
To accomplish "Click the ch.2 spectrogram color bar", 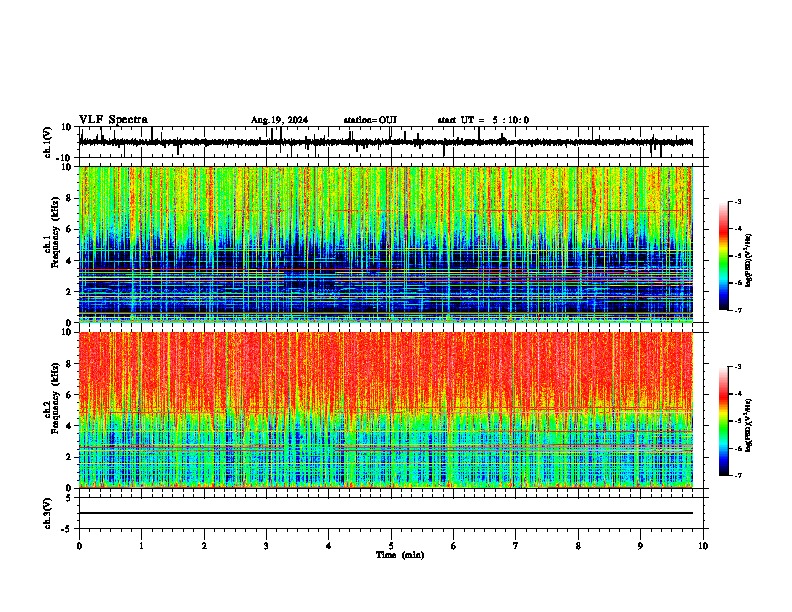I will pyautogui.click(x=724, y=421).
